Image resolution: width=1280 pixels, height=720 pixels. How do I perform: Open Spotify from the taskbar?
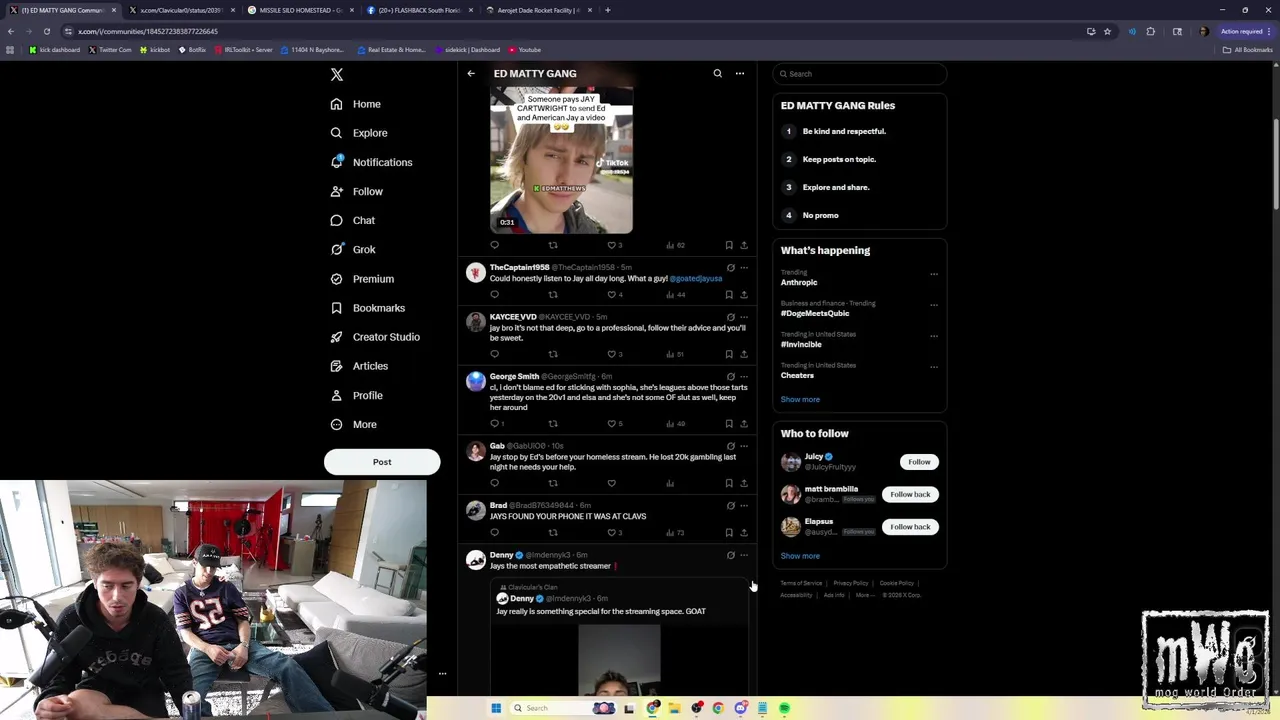[x=784, y=708]
